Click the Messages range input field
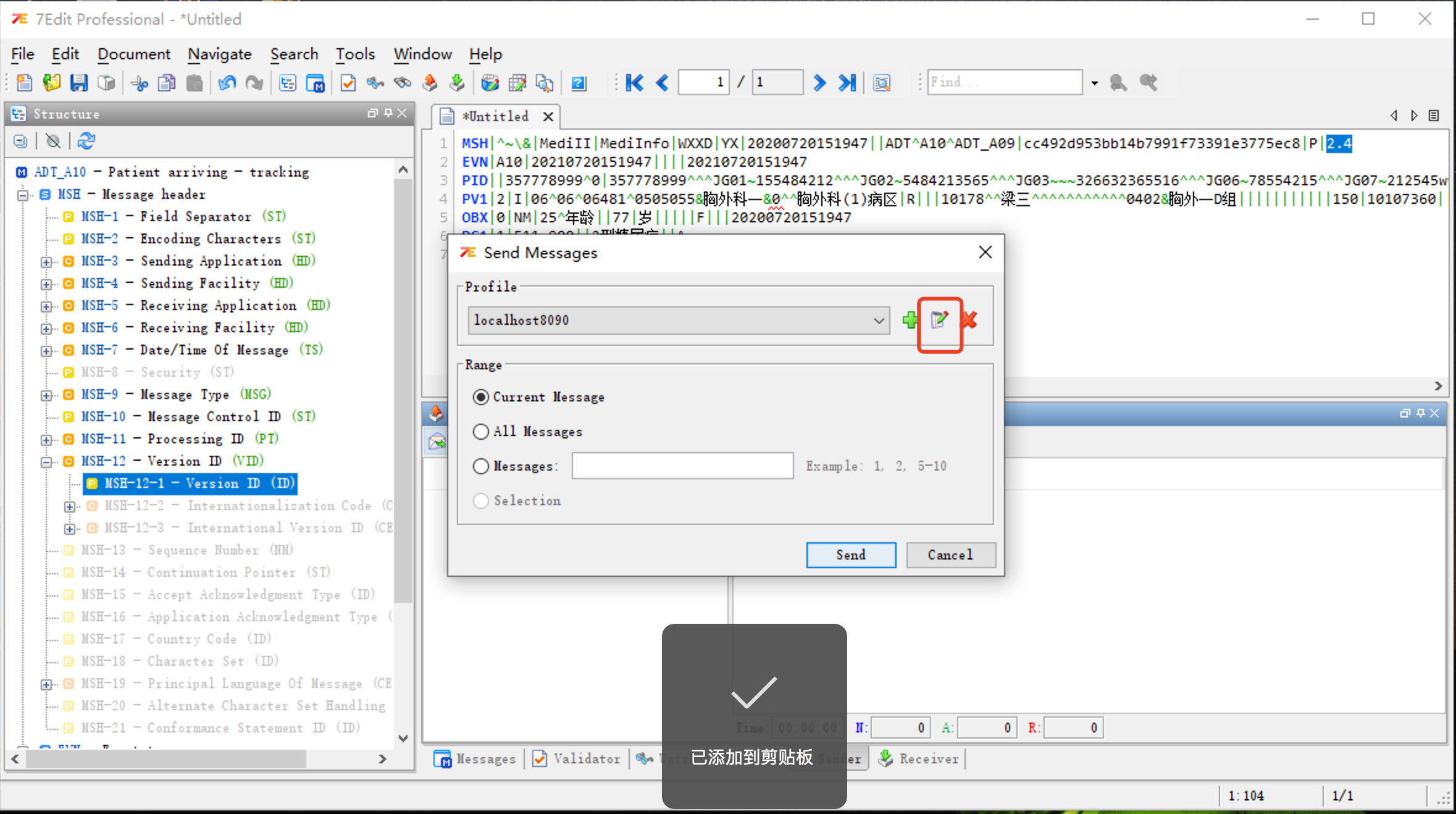 [x=682, y=466]
